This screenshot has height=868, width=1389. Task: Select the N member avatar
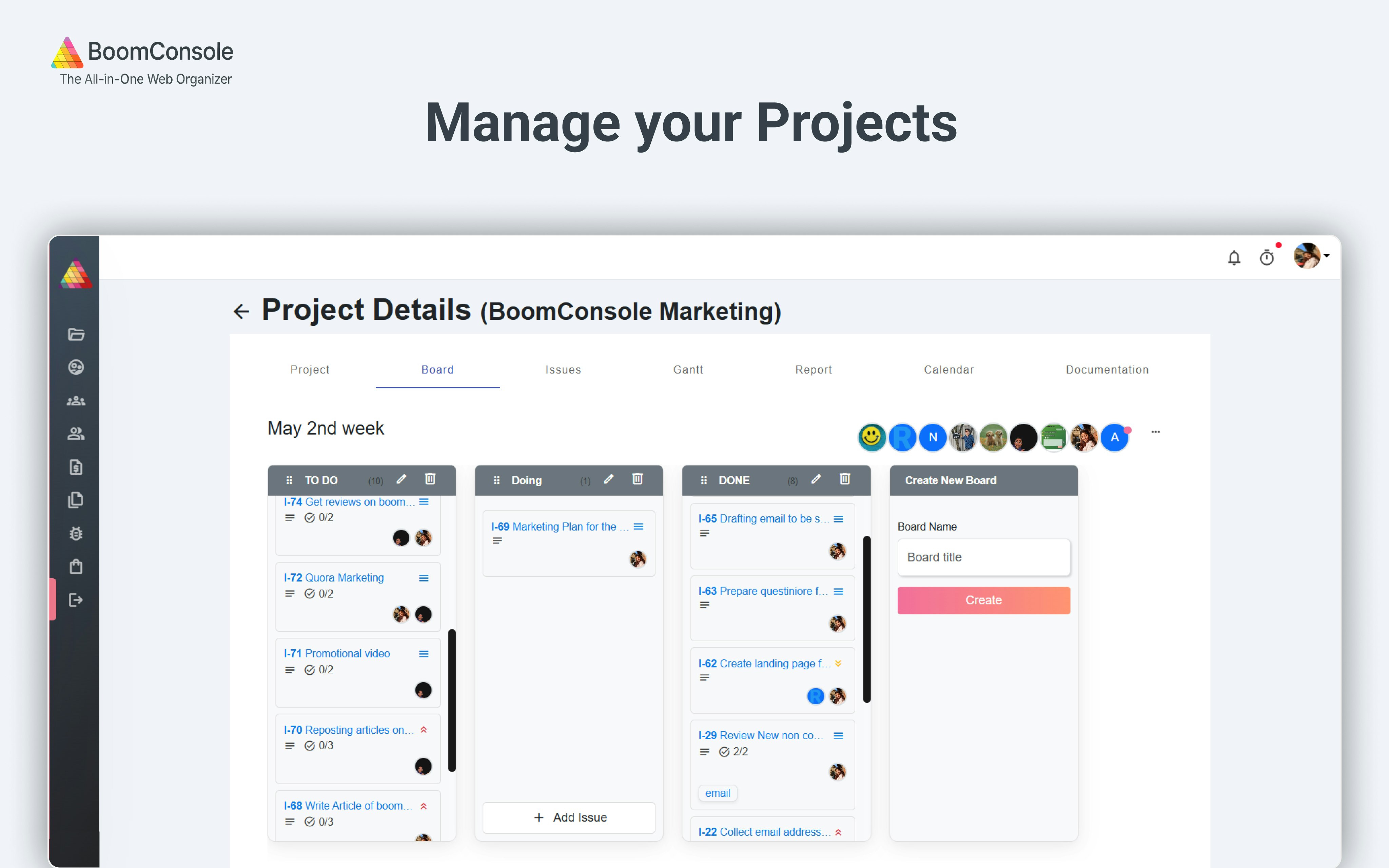pos(933,437)
